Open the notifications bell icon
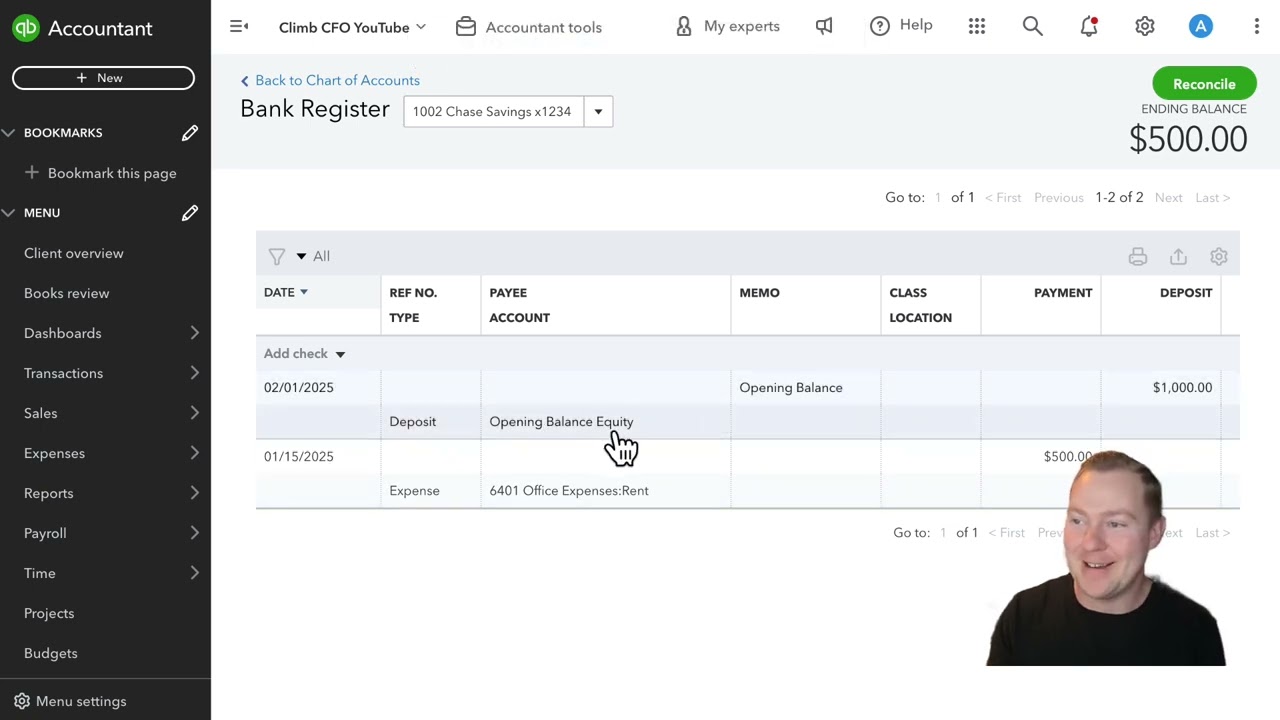The width and height of the screenshot is (1280, 720). (1089, 27)
